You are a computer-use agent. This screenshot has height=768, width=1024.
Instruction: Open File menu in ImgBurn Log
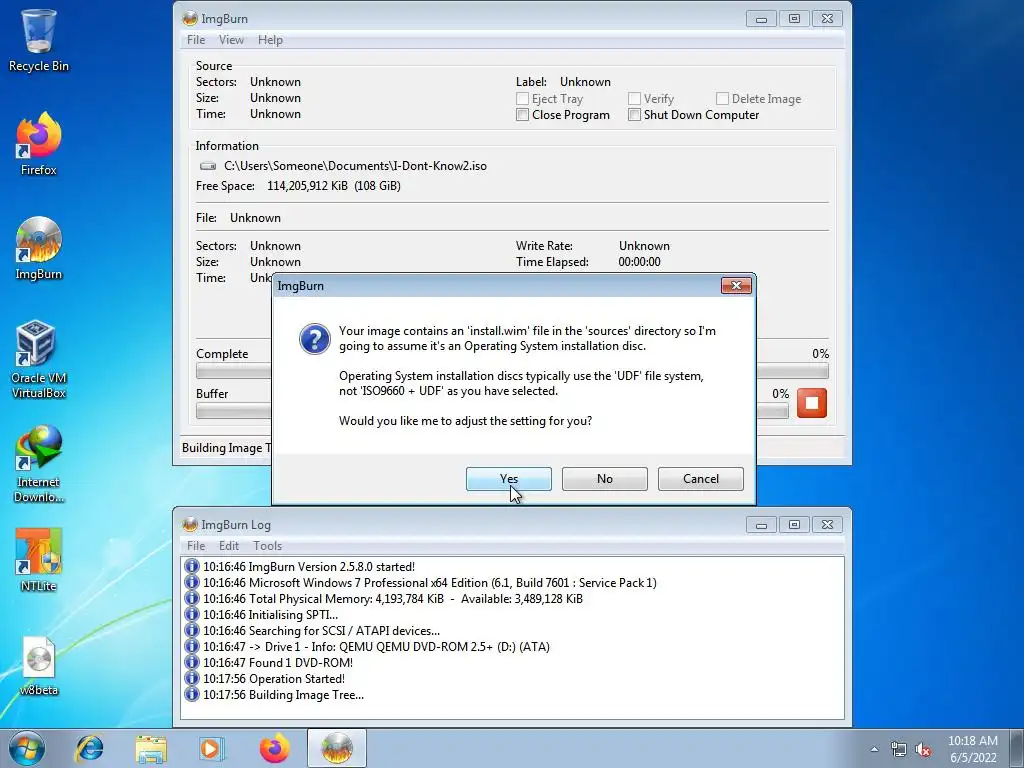tap(196, 545)
